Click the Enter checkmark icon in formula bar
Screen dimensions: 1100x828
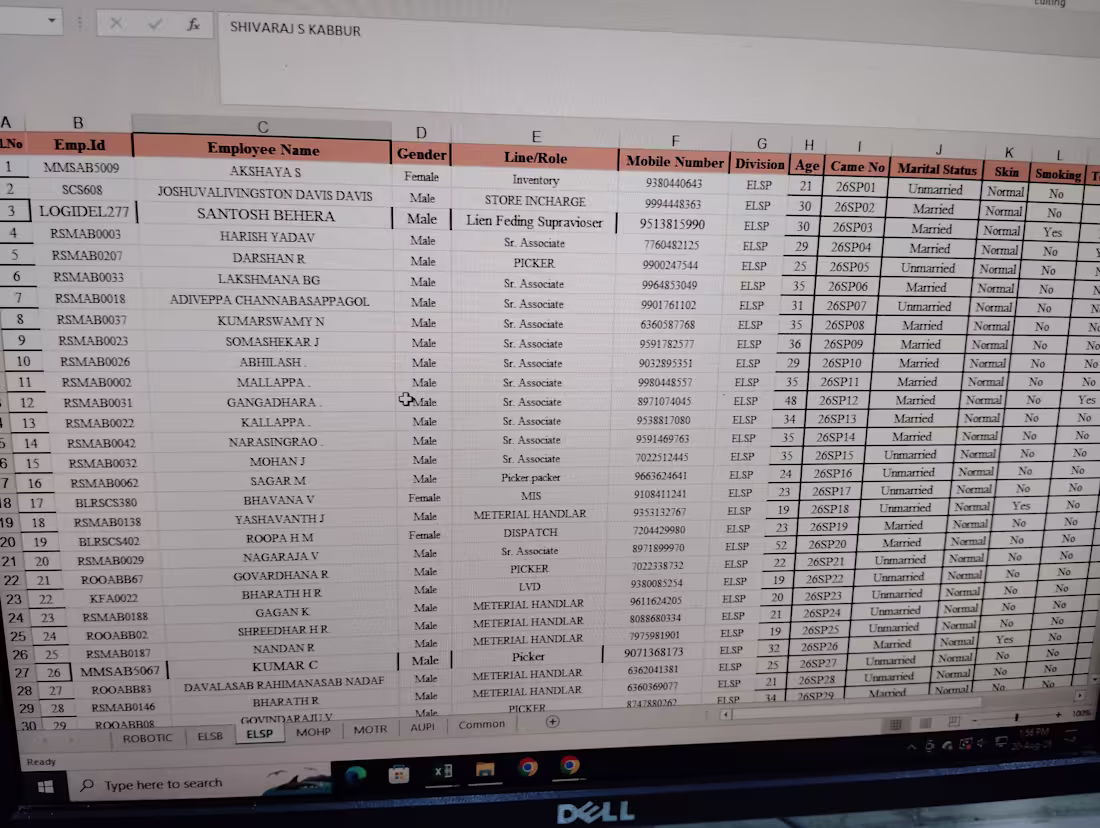[x=155, y=25]
